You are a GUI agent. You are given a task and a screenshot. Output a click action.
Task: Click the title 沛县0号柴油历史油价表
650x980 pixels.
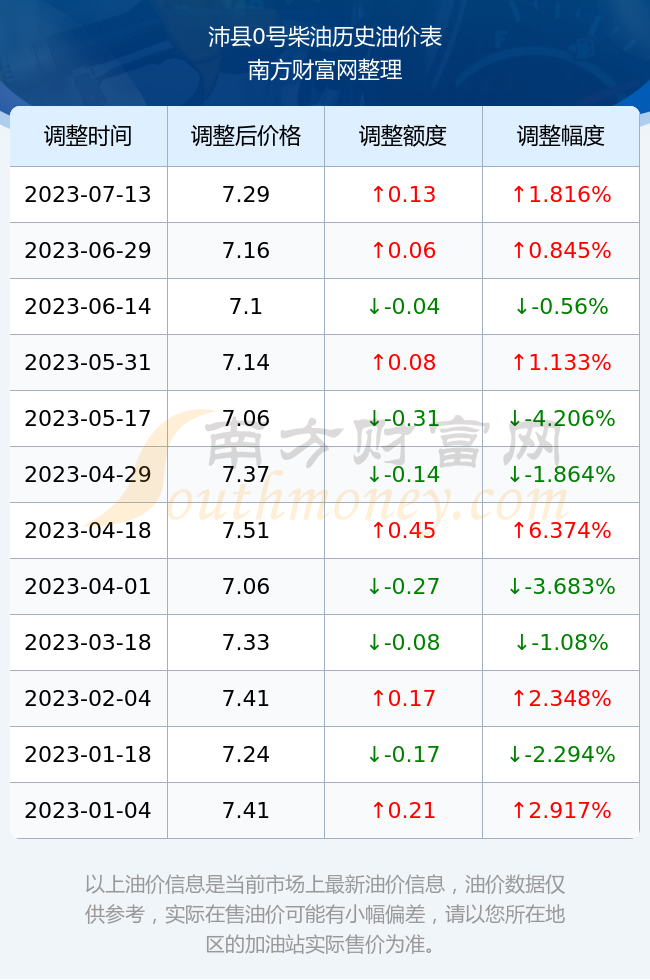[325, 38]
